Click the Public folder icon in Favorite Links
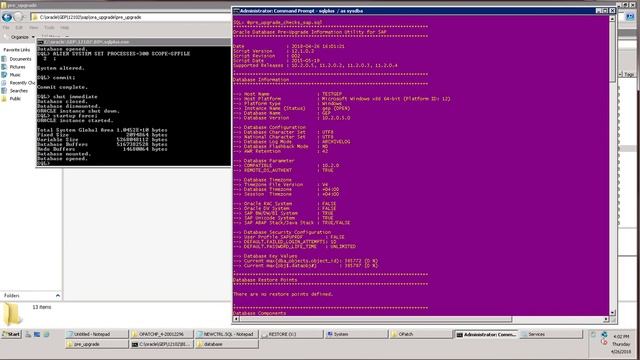 pos(4,99)
